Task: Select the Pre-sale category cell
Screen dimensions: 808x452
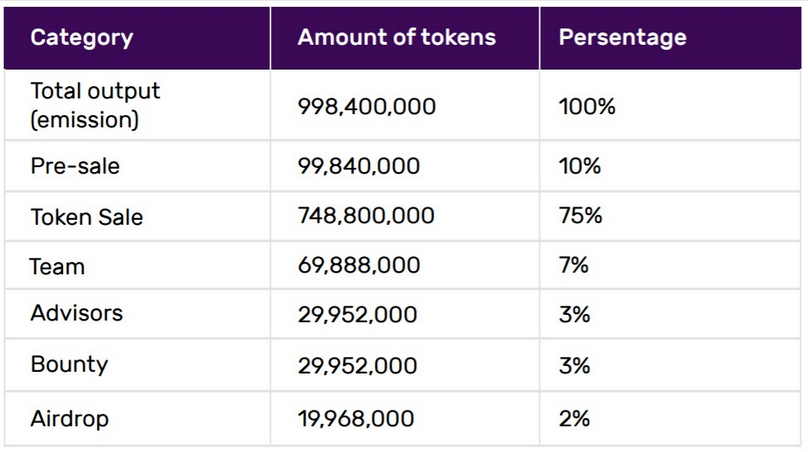Action: point(75,166)
